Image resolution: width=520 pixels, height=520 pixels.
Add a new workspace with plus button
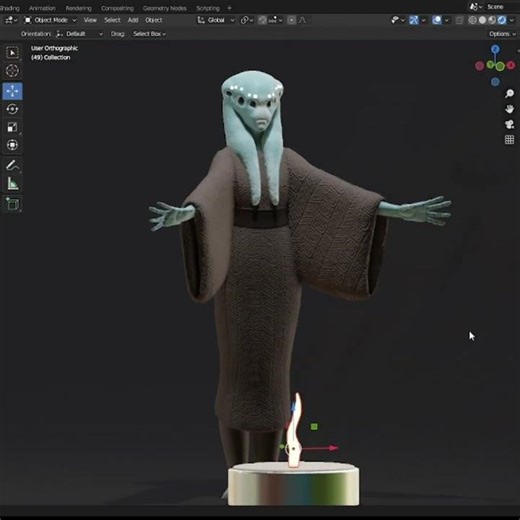pos(229,8)
